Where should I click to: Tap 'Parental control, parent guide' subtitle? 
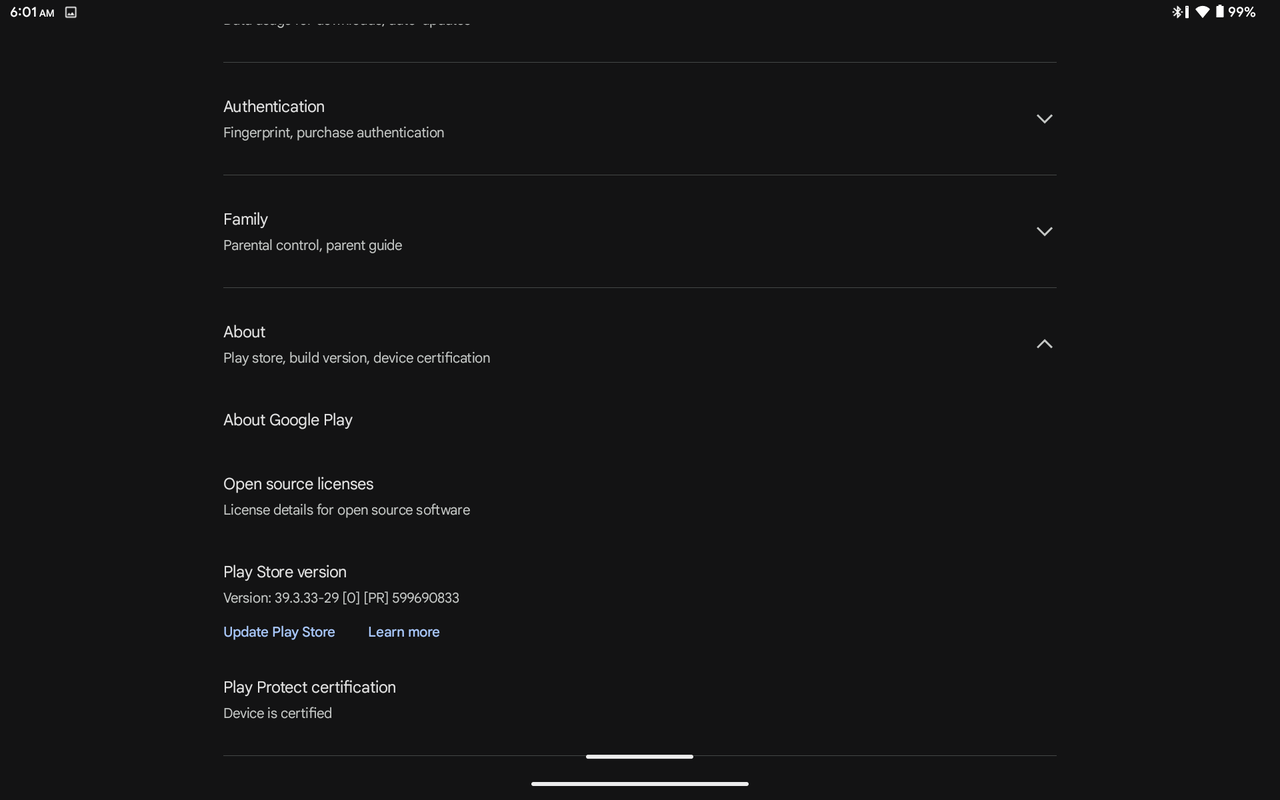pos(312,245)
